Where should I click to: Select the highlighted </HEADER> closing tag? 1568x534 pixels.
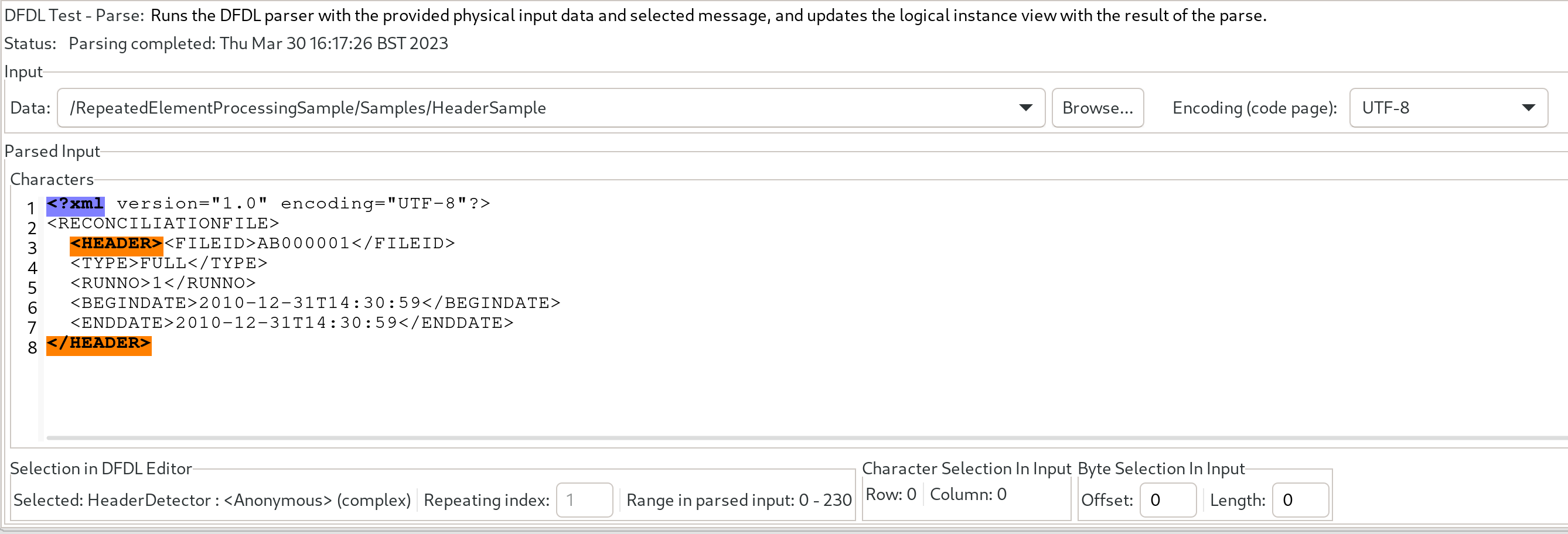point(98,344)
